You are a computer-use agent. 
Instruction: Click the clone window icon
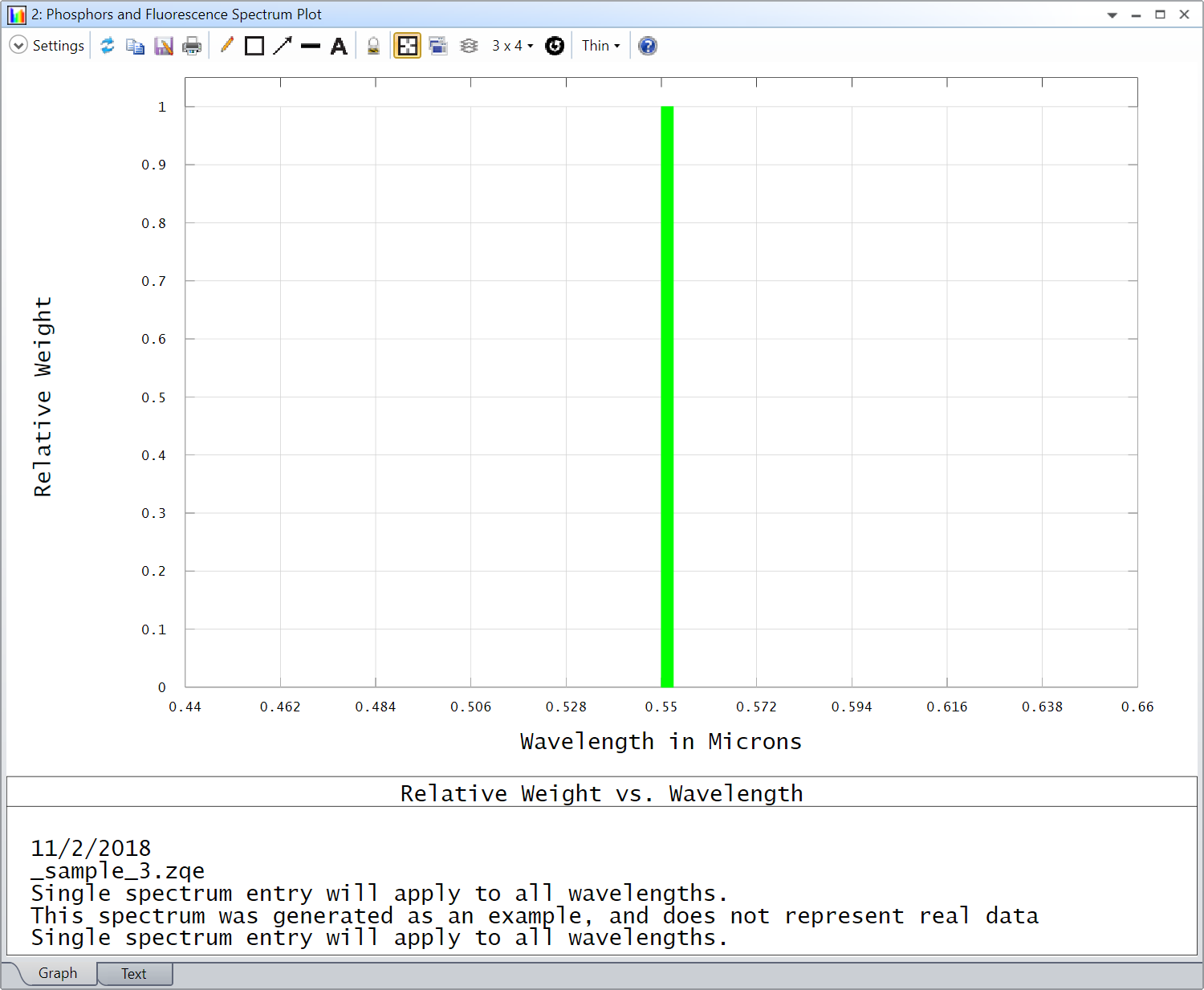pyautogui.click(x=438, y=46)
